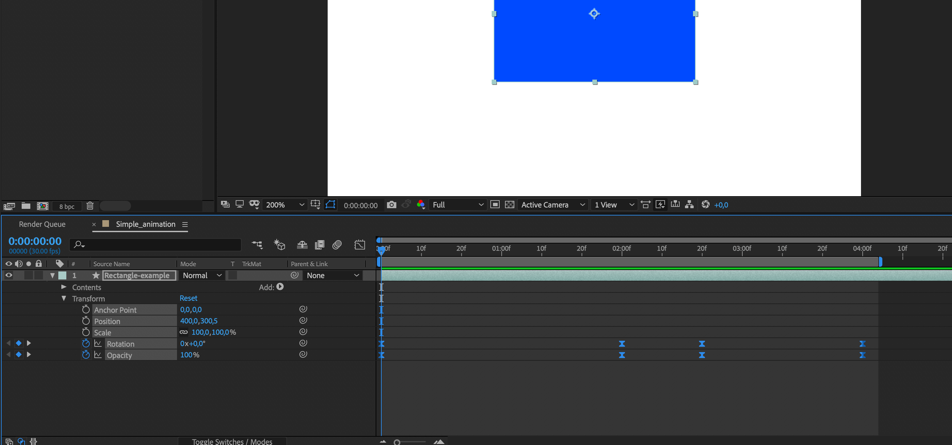Screen dimensions: 952x445
Task: Open the magnification 200% dropdown
Action: tap(282, 205)
